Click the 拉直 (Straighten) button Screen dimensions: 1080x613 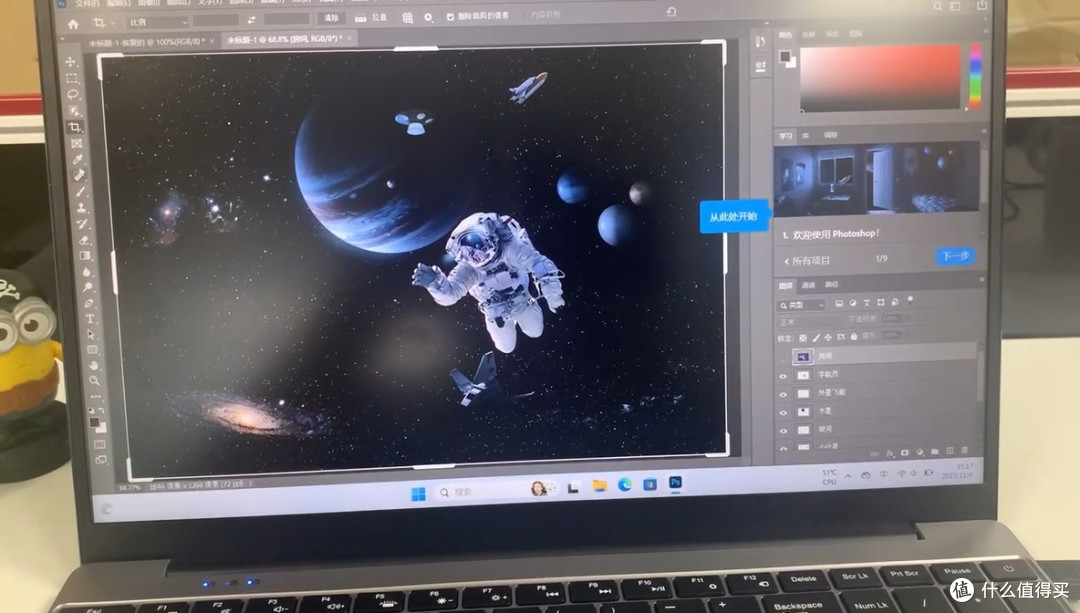(x=371, y=18)
